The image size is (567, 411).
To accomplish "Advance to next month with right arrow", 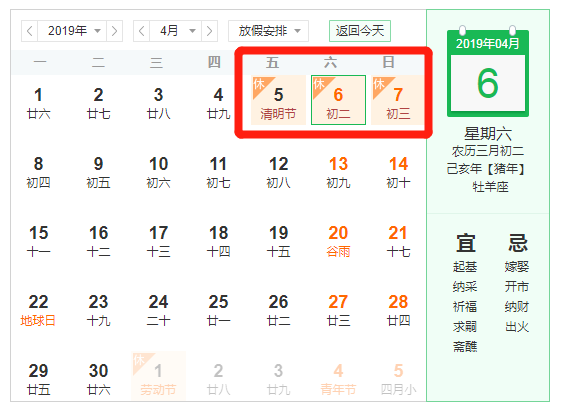I will pyautogui.click(x=209, y=31).
